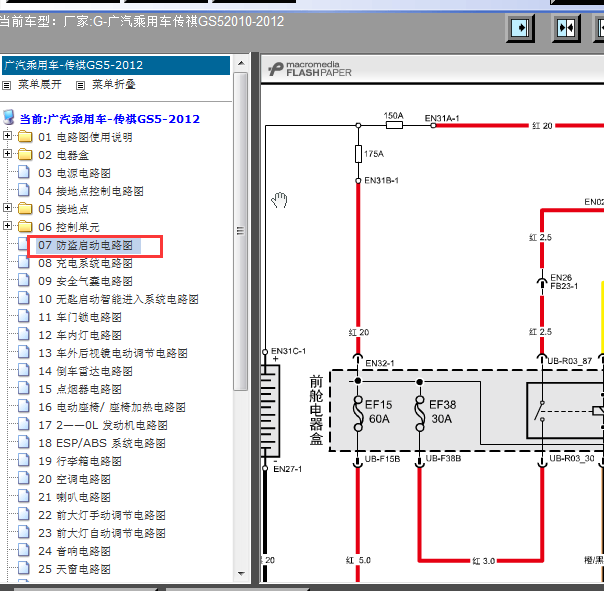Click document icon of 24 音响电路图
The width and height of the screenshot is (604, 591).
pyautogui.click(x=24, y=550)
